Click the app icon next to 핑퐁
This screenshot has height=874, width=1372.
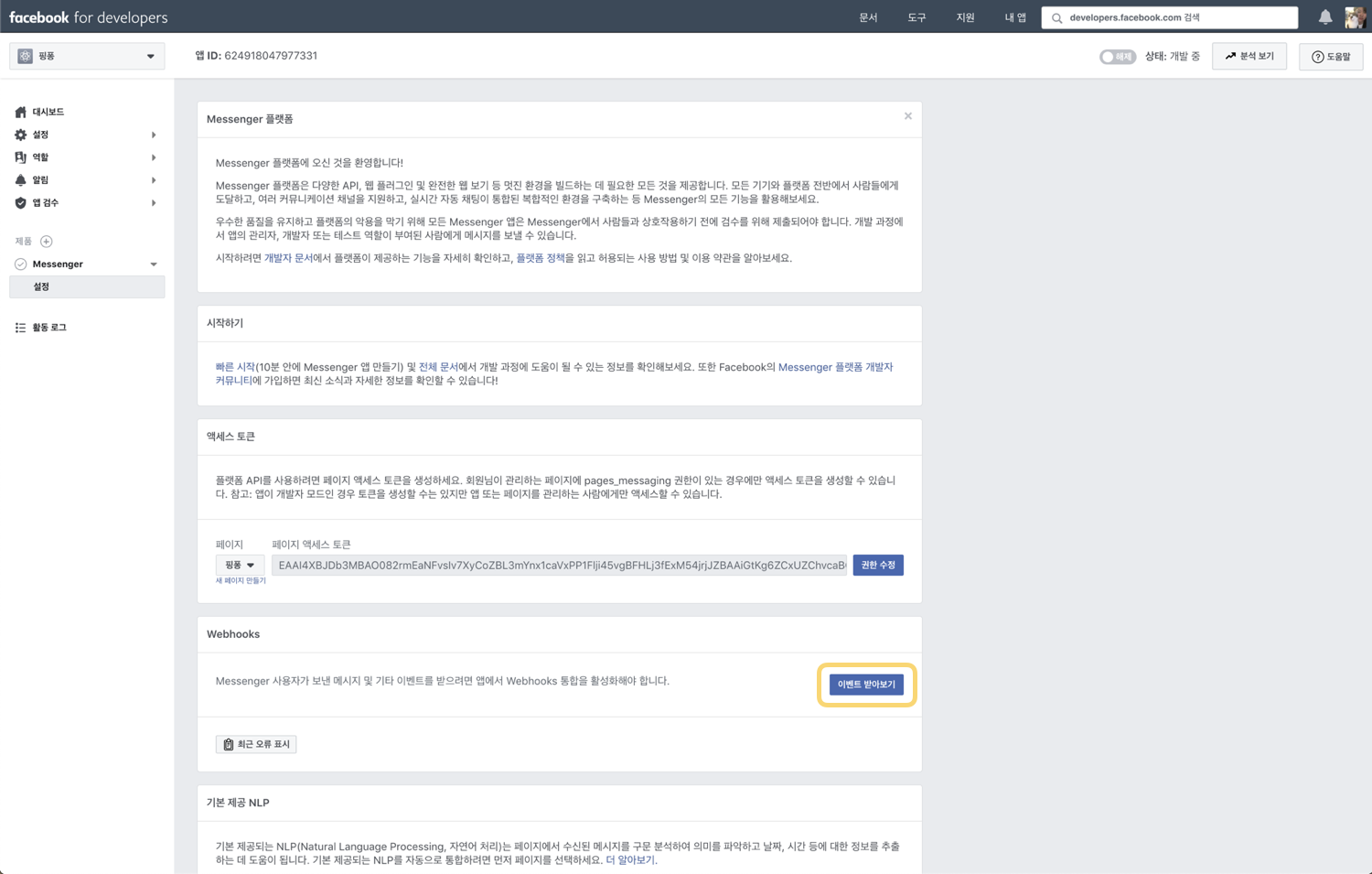pyautogui.click(x=25, y=56)
